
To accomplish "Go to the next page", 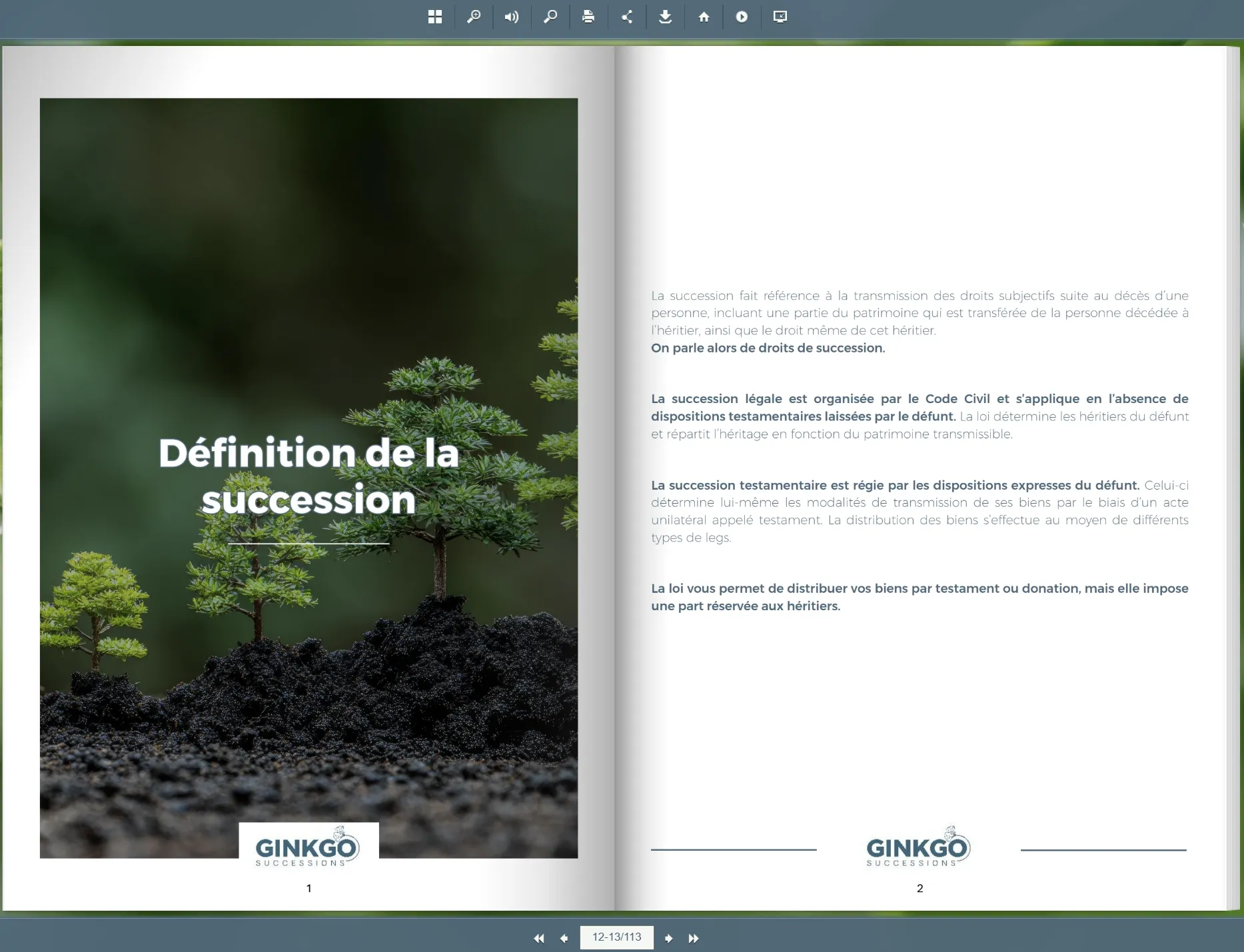I will (x=668, y=938).
